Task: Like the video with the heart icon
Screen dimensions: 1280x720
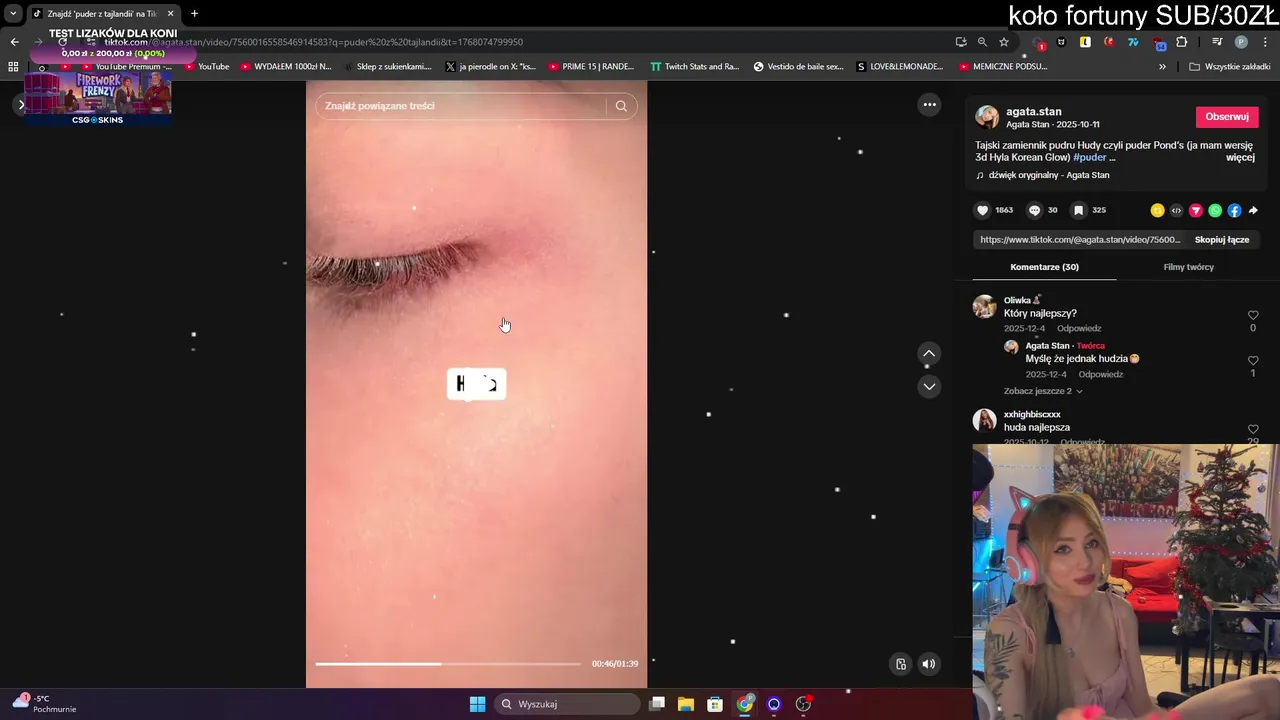Action: (983, 210)
